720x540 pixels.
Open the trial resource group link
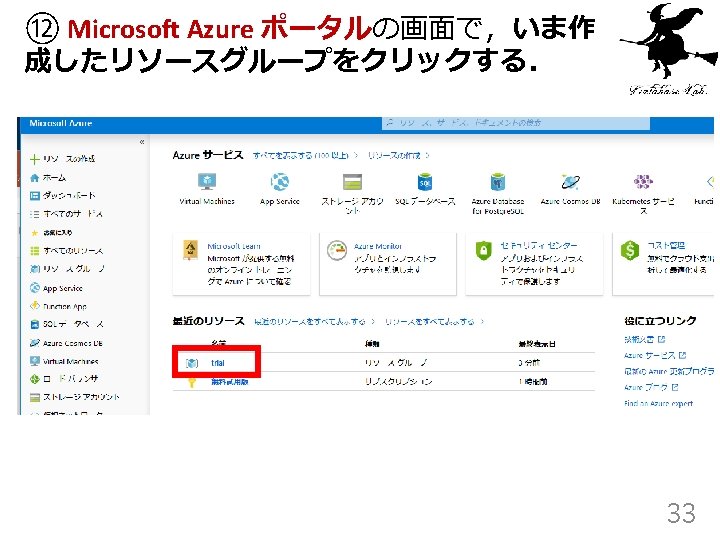pyautogui.click(x=218, y=363)
